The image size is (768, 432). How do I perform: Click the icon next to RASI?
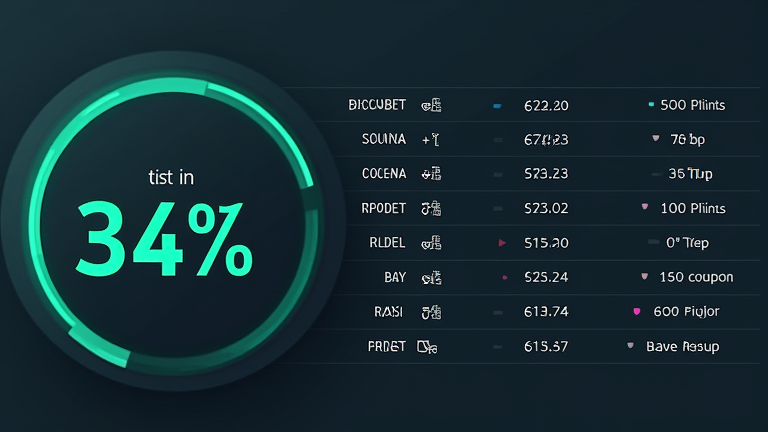tap(431, 312)
